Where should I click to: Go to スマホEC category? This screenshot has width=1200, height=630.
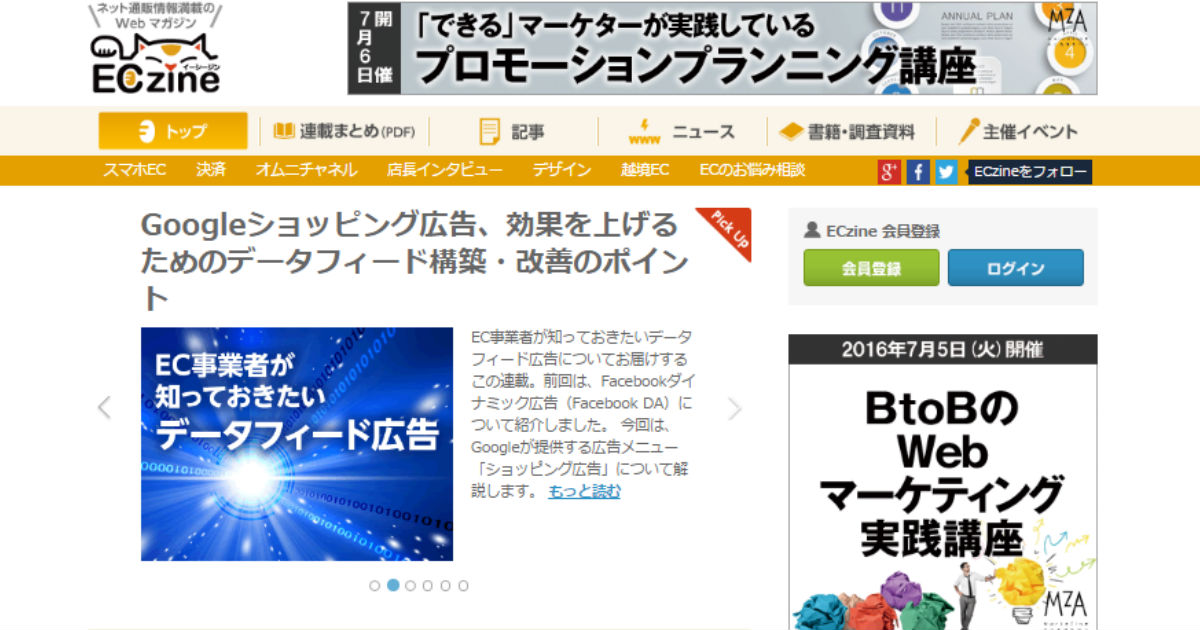pos(135,170)
